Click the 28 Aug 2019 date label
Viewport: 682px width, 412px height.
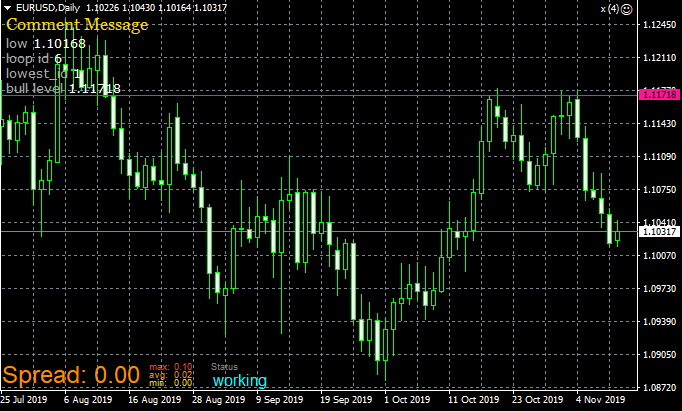click(219, 399)
